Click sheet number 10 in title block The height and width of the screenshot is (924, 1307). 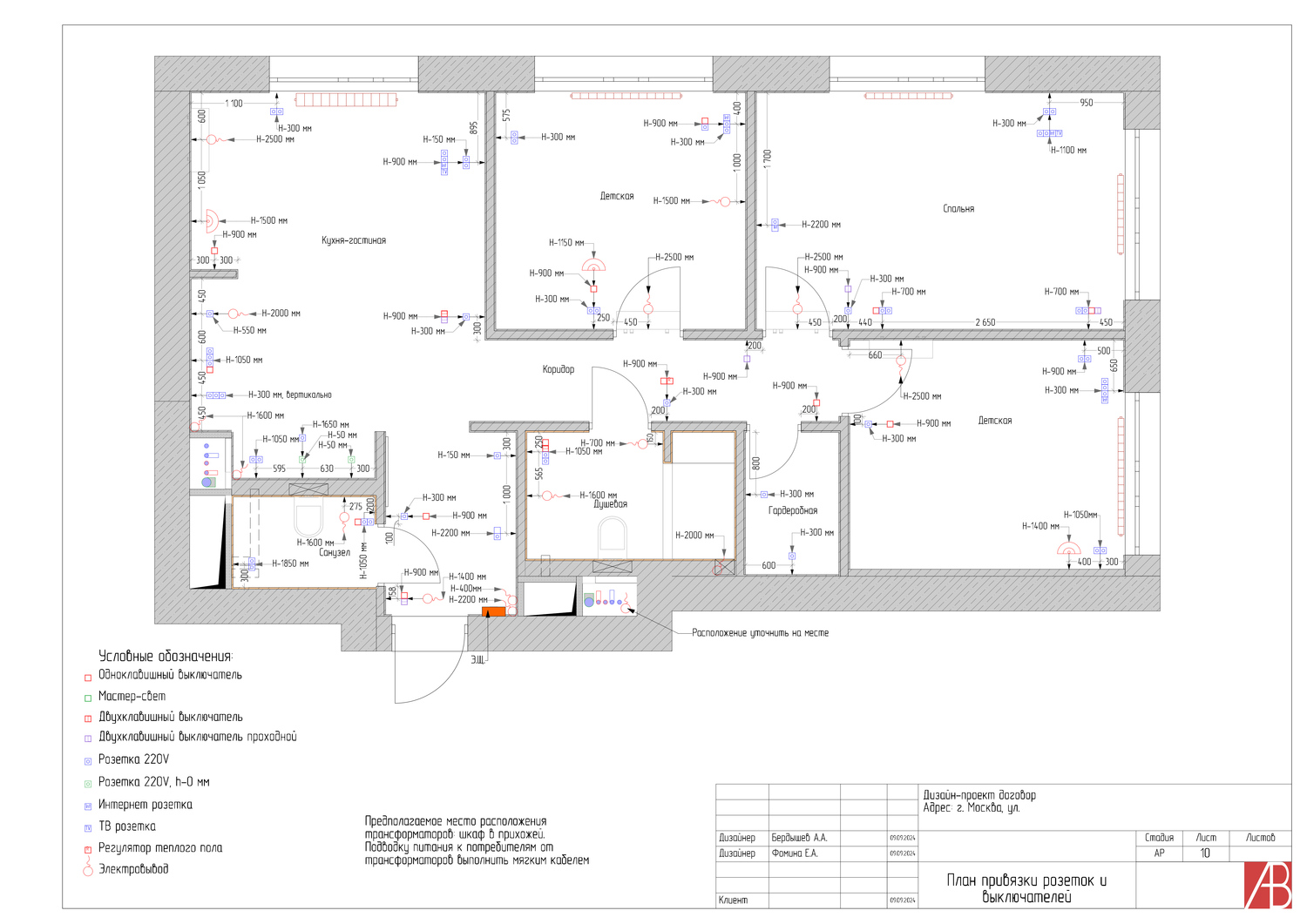pos(1205,853)
